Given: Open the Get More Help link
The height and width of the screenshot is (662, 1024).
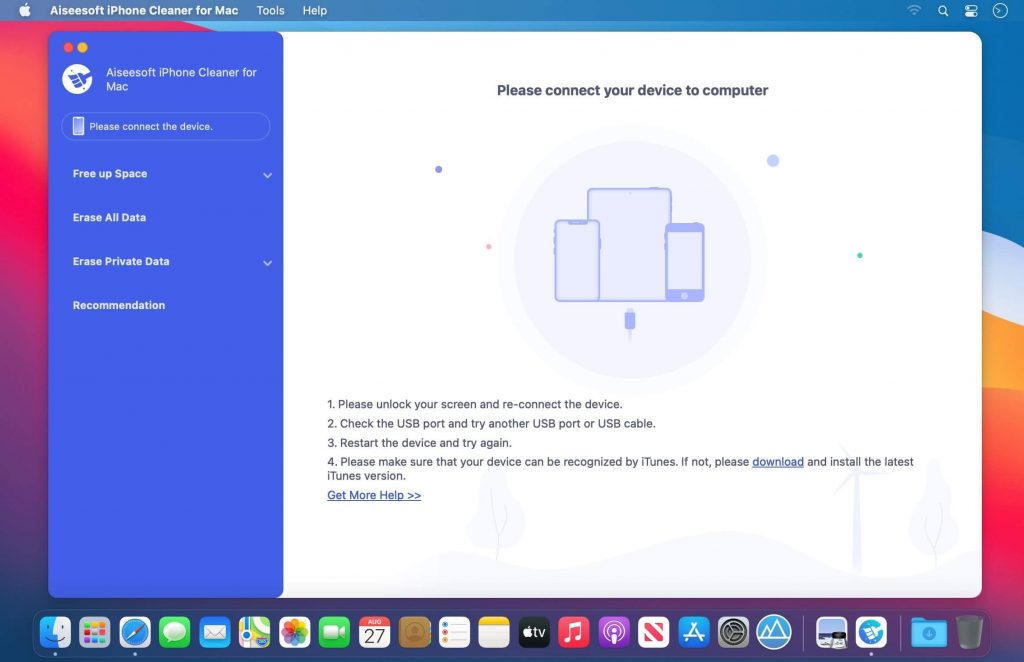Looking at the screenshot, I should [x=373, y=495].
